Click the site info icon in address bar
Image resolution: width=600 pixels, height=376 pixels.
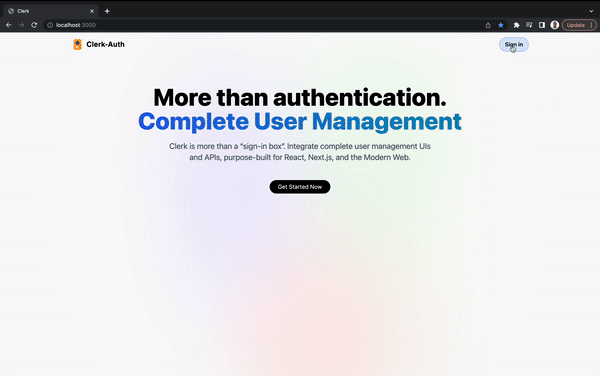[50, 25]
